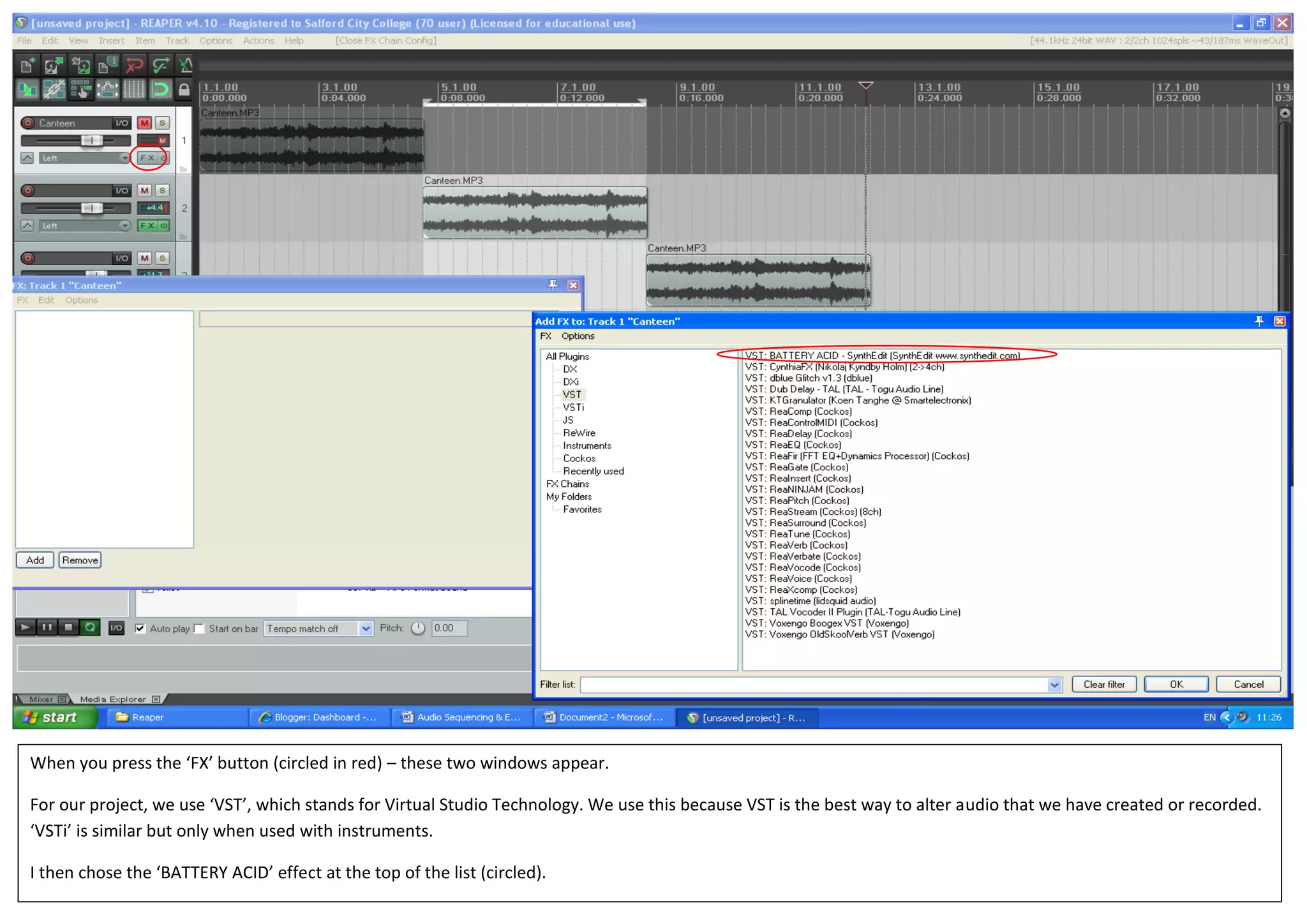Viewport: 1307px width, 924px height.
Task: Select VSTi in plugin tree
Action: (573, 407)
